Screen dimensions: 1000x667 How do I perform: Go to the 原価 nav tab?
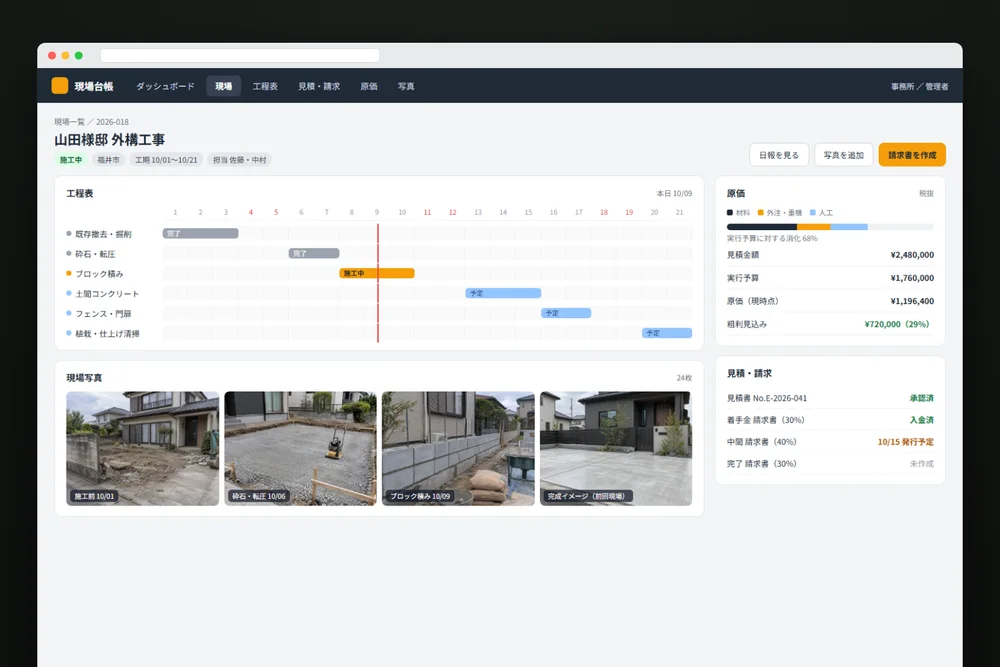[369, 86]
